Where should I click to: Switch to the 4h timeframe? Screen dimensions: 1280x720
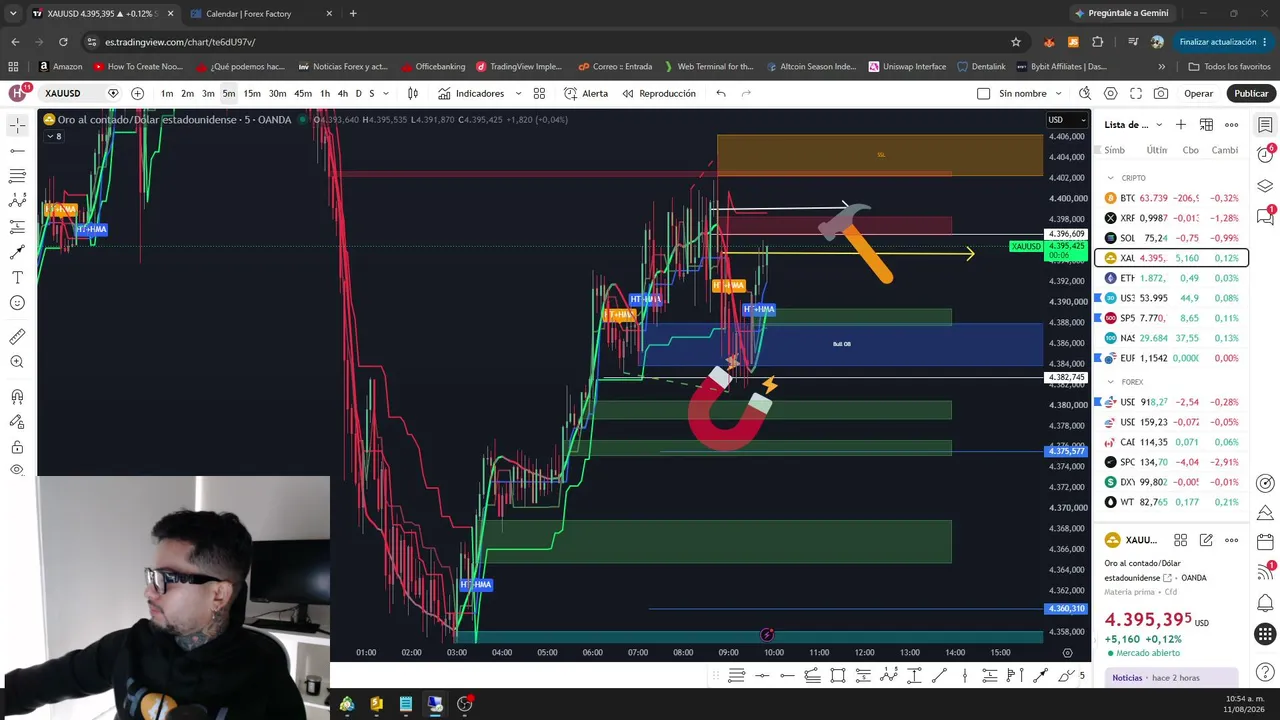(x=342, y=93)
